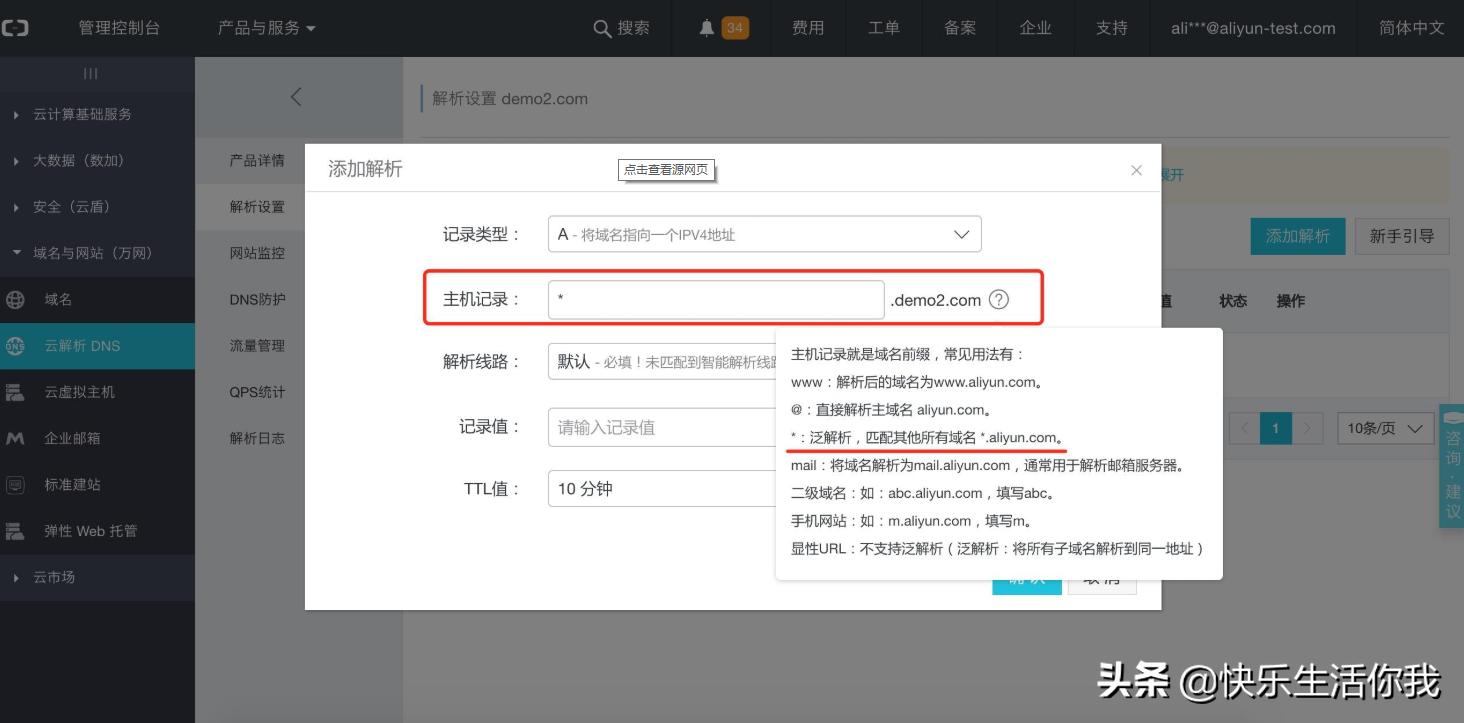Click the Aliyun logo in the top bar
Image resolution: width=1464 pixels, height=723 pixels.
pyautogui.click(x=17, y=27)
